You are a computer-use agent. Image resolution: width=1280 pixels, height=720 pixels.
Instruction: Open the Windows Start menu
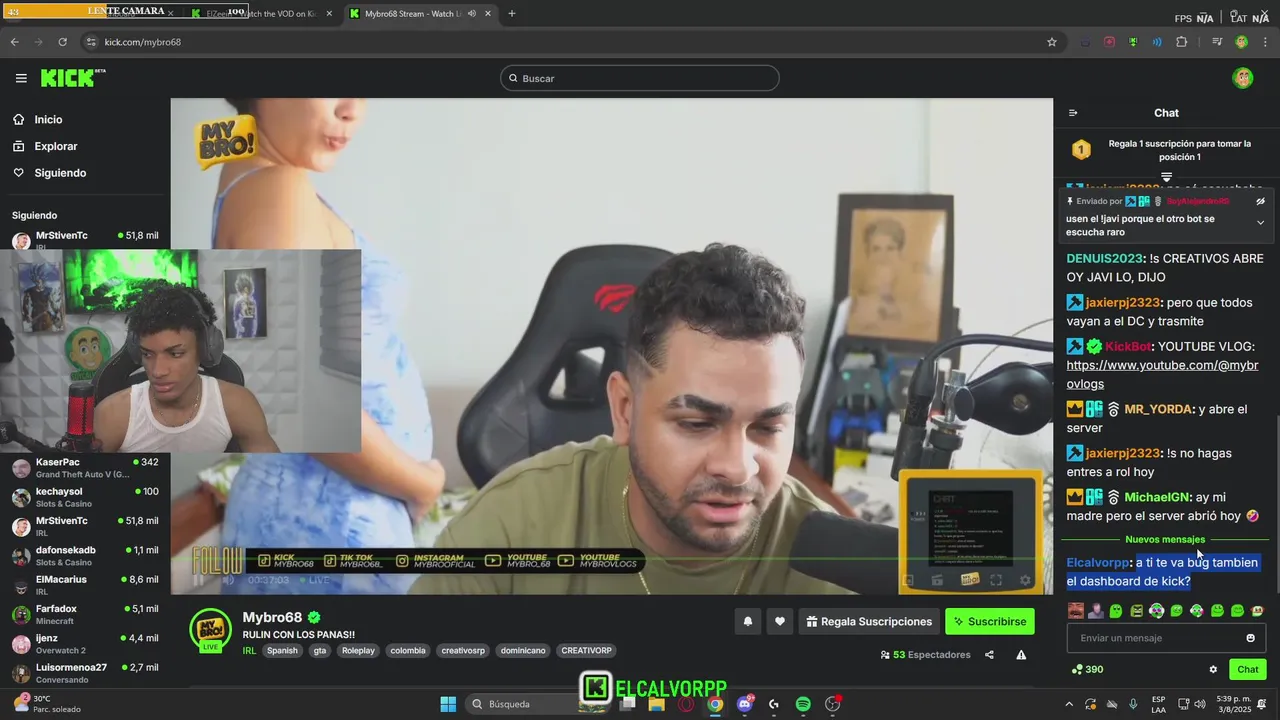pos(448,704)
